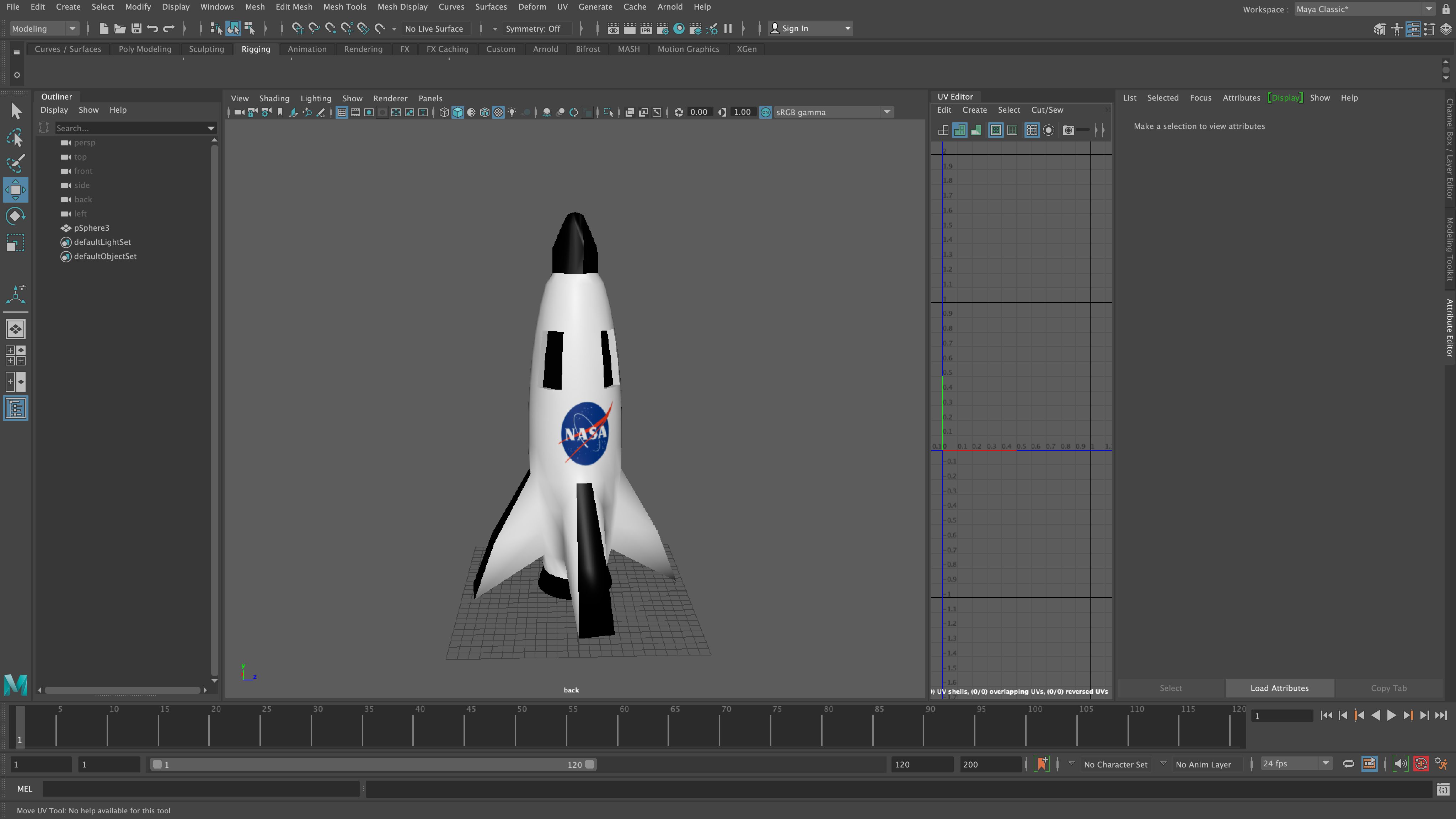
Task: Click the MEL script language button
Action: coord(25,789)
